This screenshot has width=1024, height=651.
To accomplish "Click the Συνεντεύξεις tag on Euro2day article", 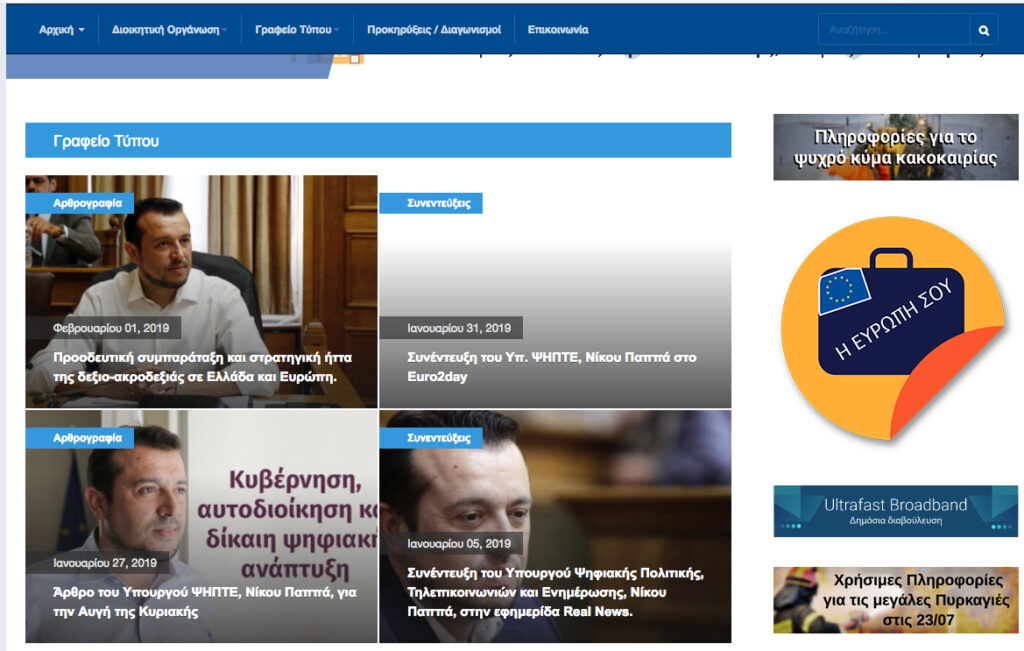I will pyautogui.click(x=431, y=203).
